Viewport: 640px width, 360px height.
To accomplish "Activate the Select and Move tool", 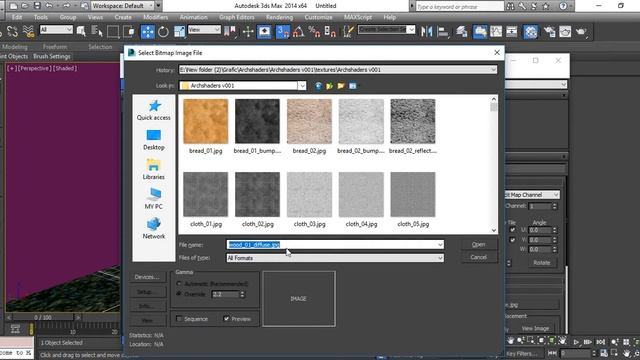I will [148, 31].
